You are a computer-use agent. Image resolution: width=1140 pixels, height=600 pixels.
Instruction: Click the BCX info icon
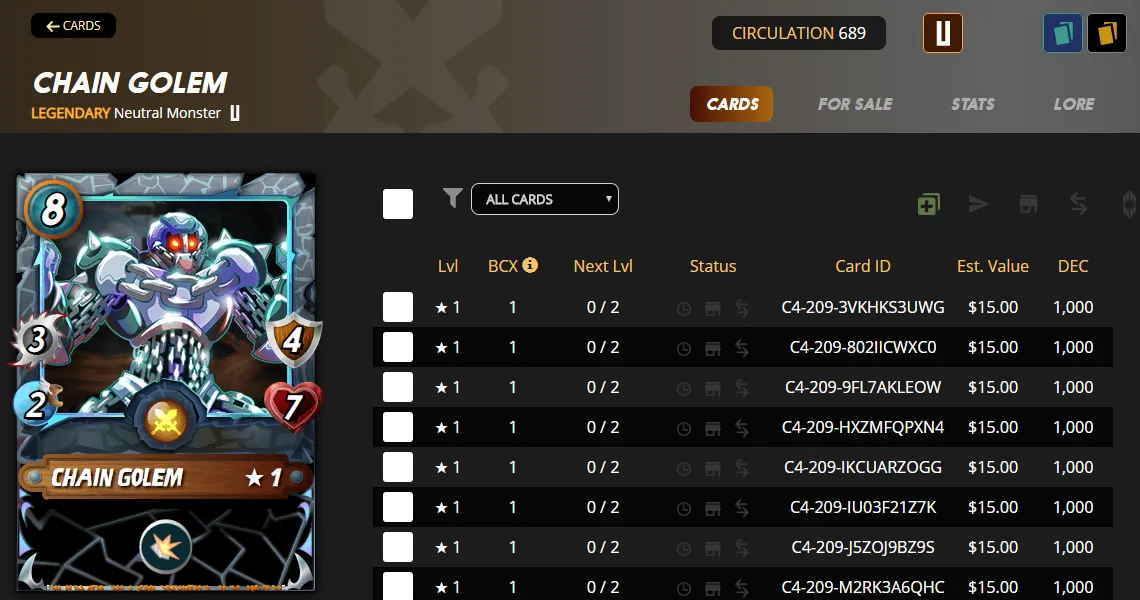531,265
